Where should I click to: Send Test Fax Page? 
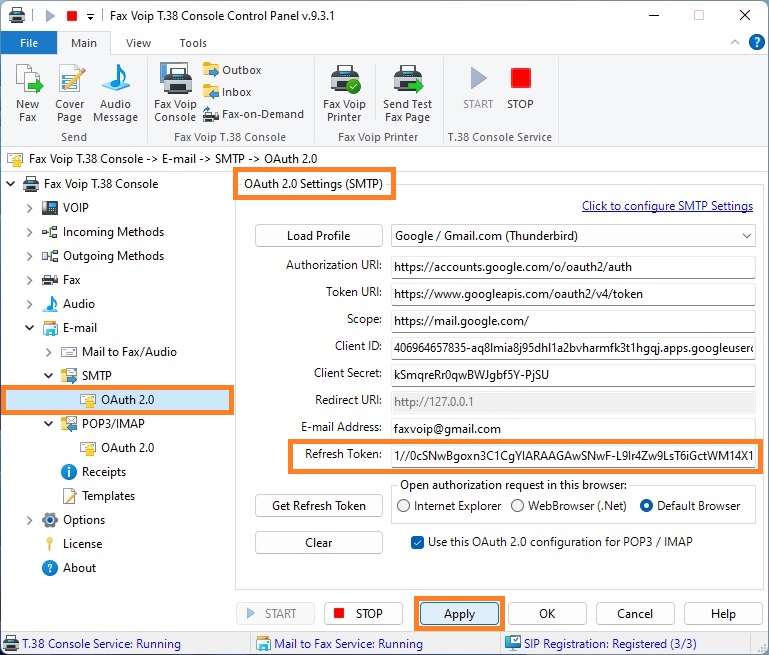click(407, 93)
